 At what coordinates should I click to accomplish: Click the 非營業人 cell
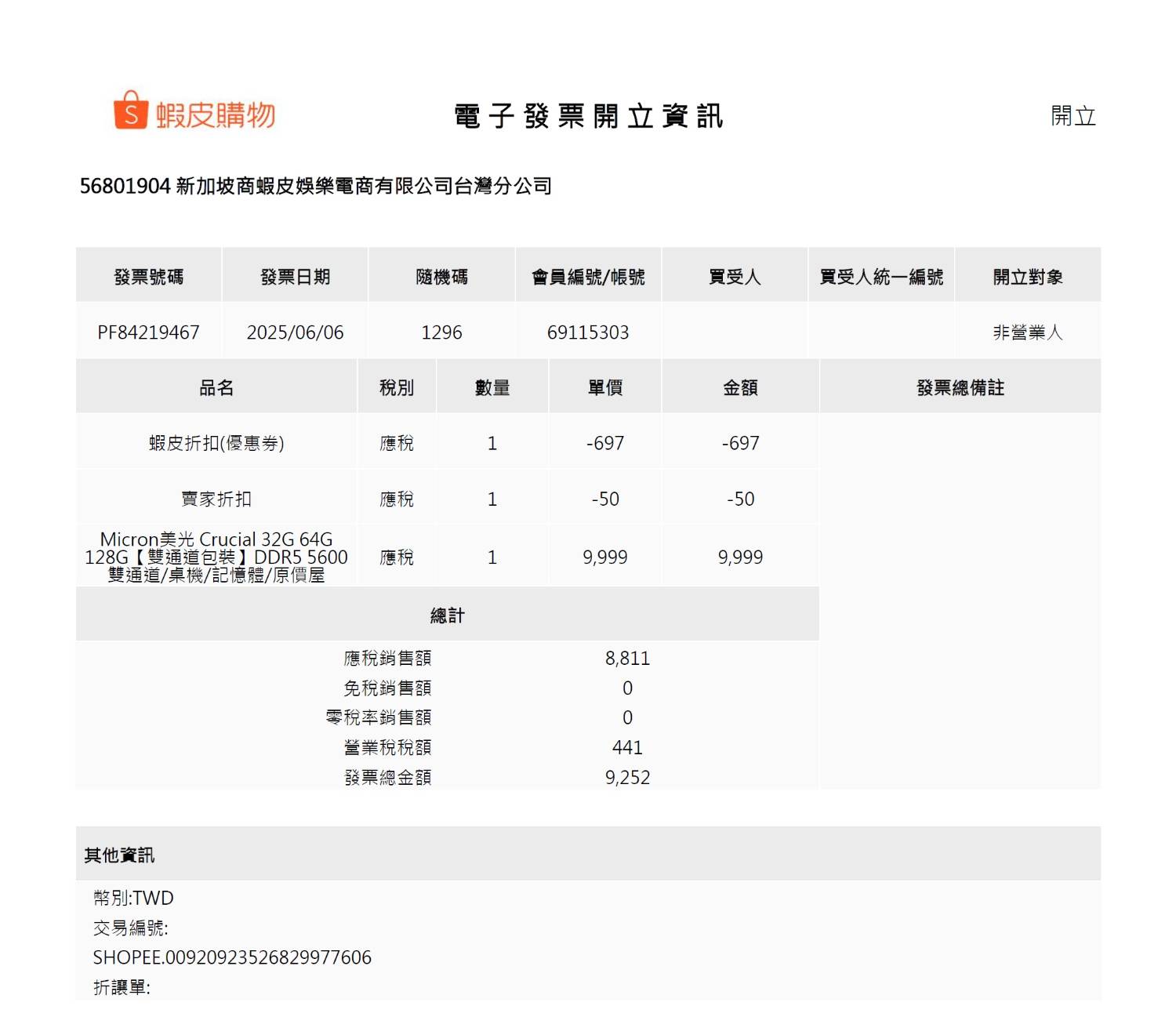[1028, 332]
